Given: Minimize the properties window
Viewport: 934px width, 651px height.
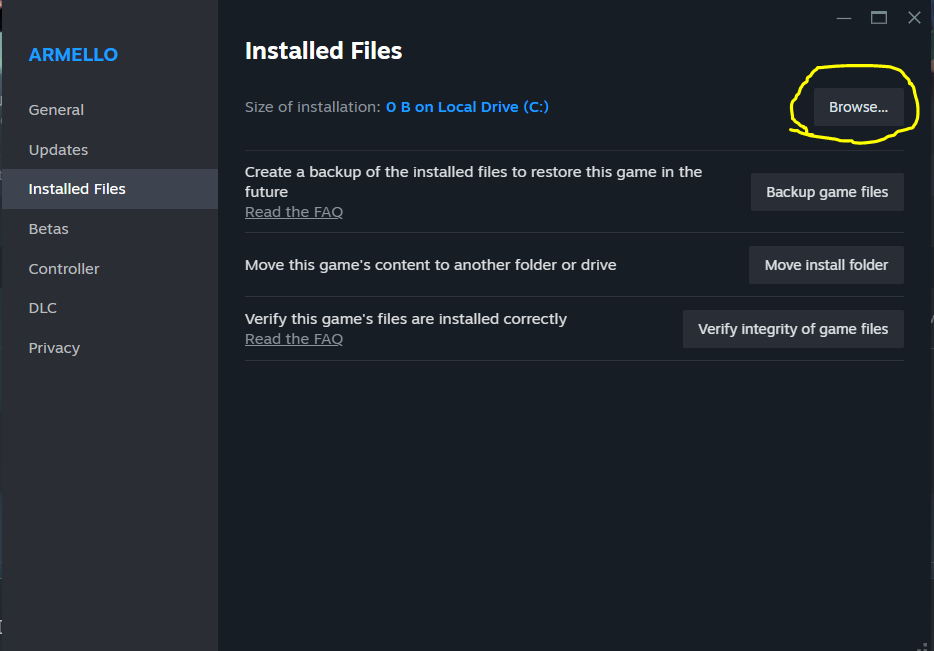Looking at the screenshot, I should coord(843,18).
